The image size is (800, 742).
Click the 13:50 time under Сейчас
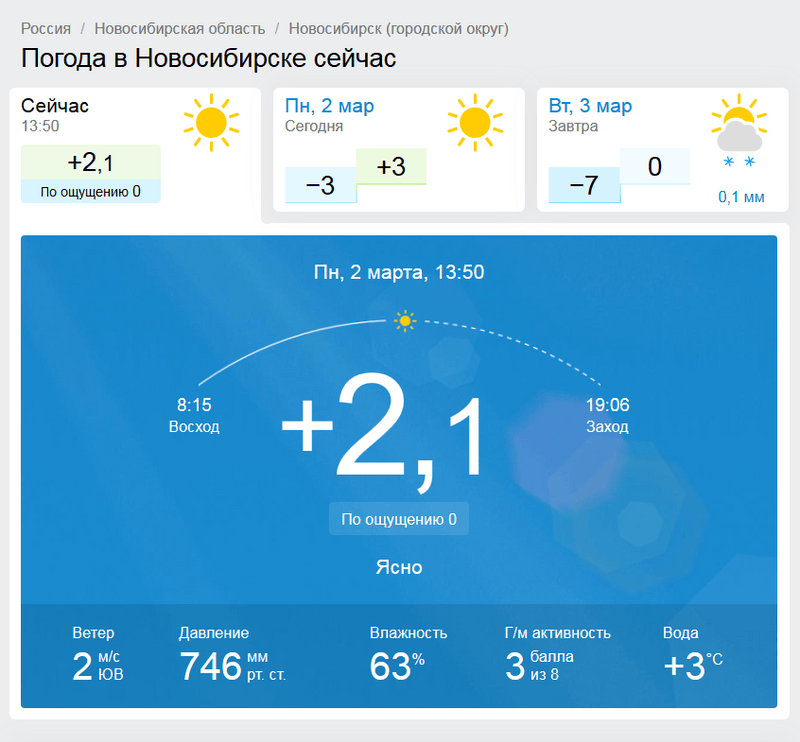(40, 126)
